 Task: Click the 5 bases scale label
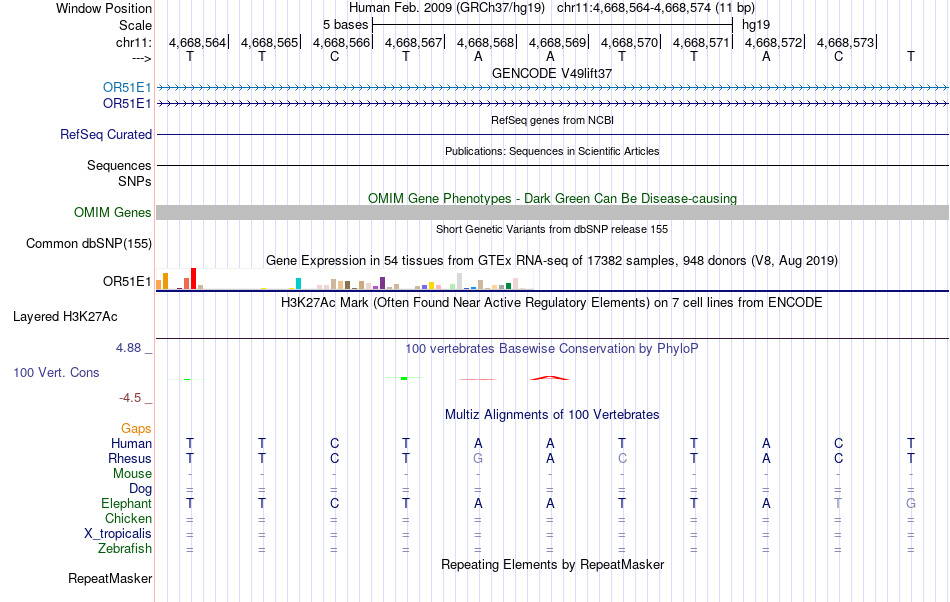click(345, 25)
